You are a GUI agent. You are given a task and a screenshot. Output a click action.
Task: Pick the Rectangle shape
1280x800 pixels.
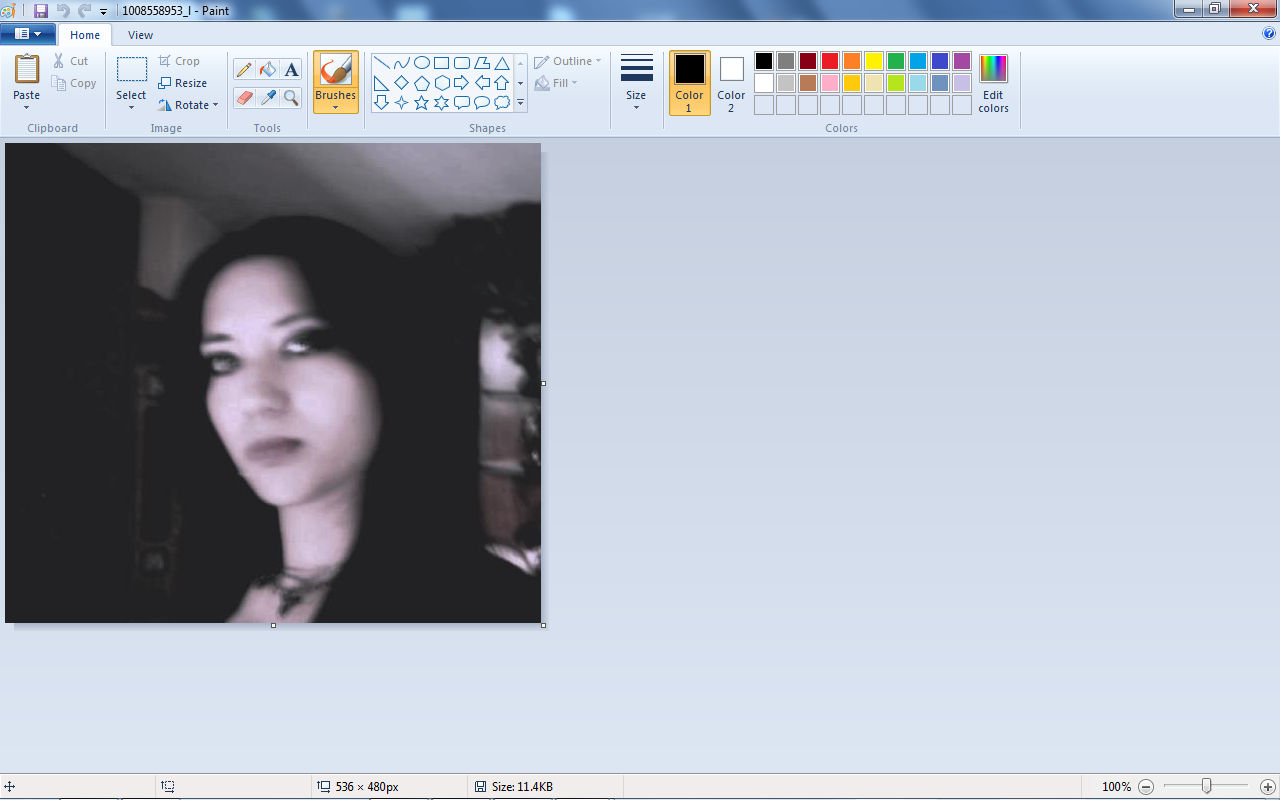click(x=442, y=63)
